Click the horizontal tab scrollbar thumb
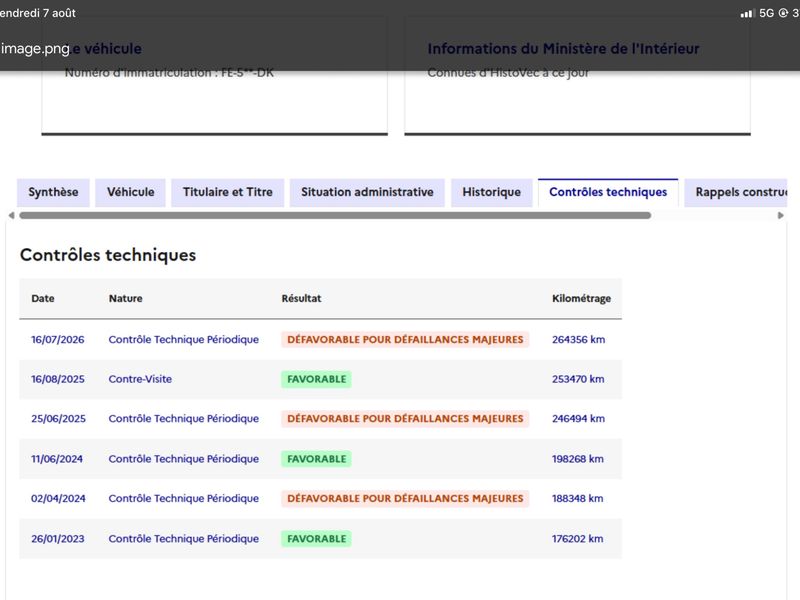This screenshot has height=600, width=800. (x=335, y=215)
